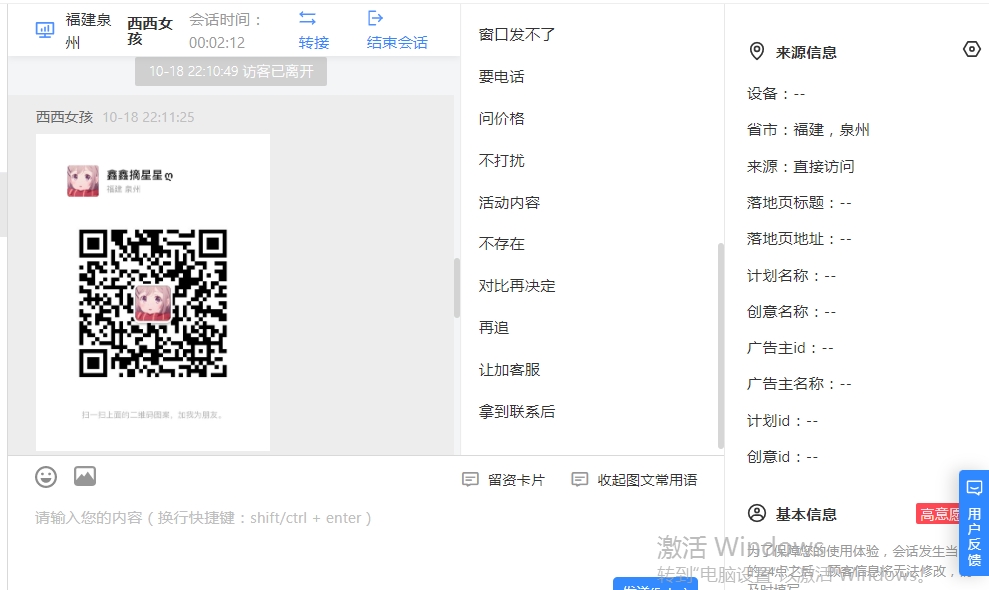
Task: Click the 计划名称 row
Action: coord(792,276)
